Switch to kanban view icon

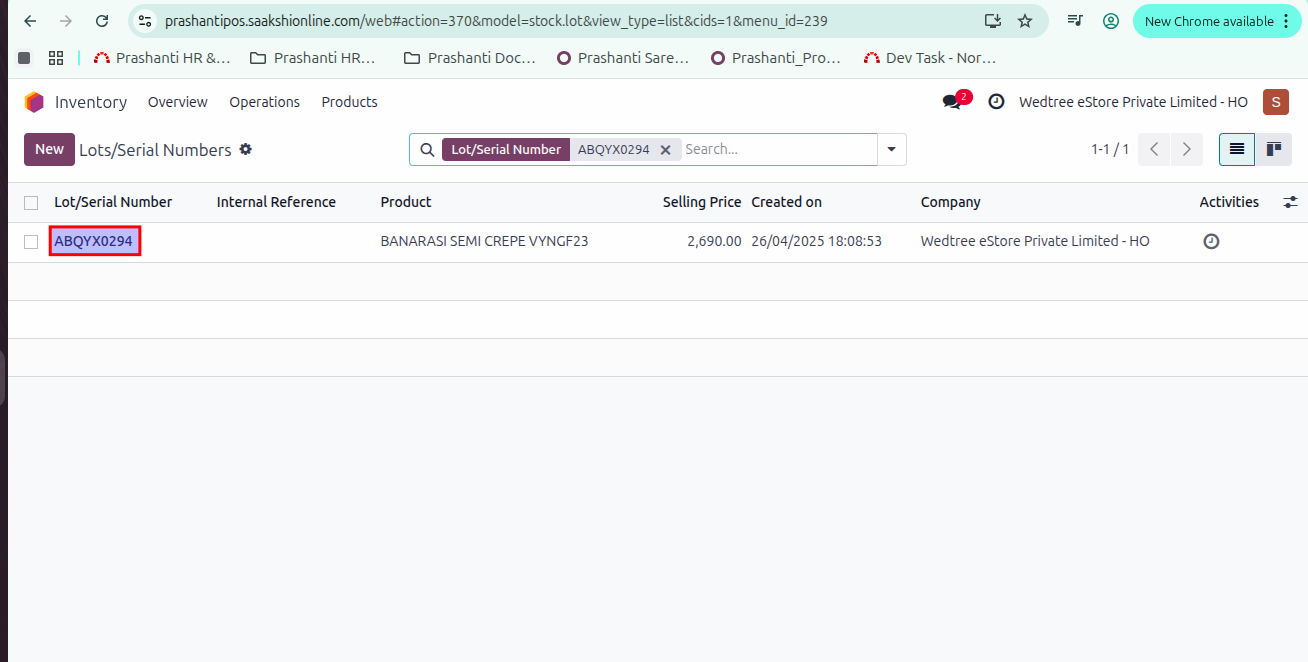coord(1274,149)
